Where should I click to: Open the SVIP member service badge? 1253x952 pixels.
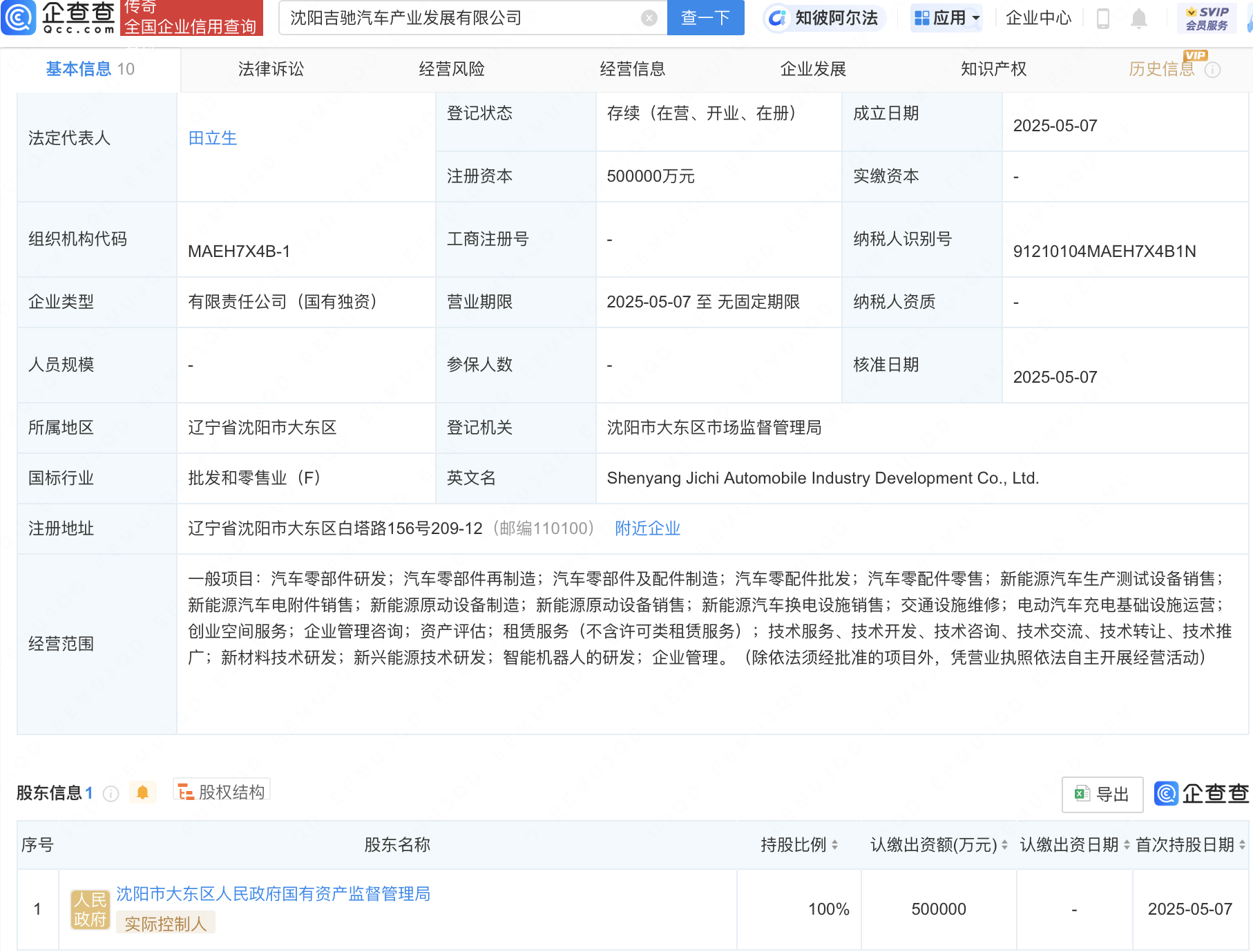coord(1207,18)
